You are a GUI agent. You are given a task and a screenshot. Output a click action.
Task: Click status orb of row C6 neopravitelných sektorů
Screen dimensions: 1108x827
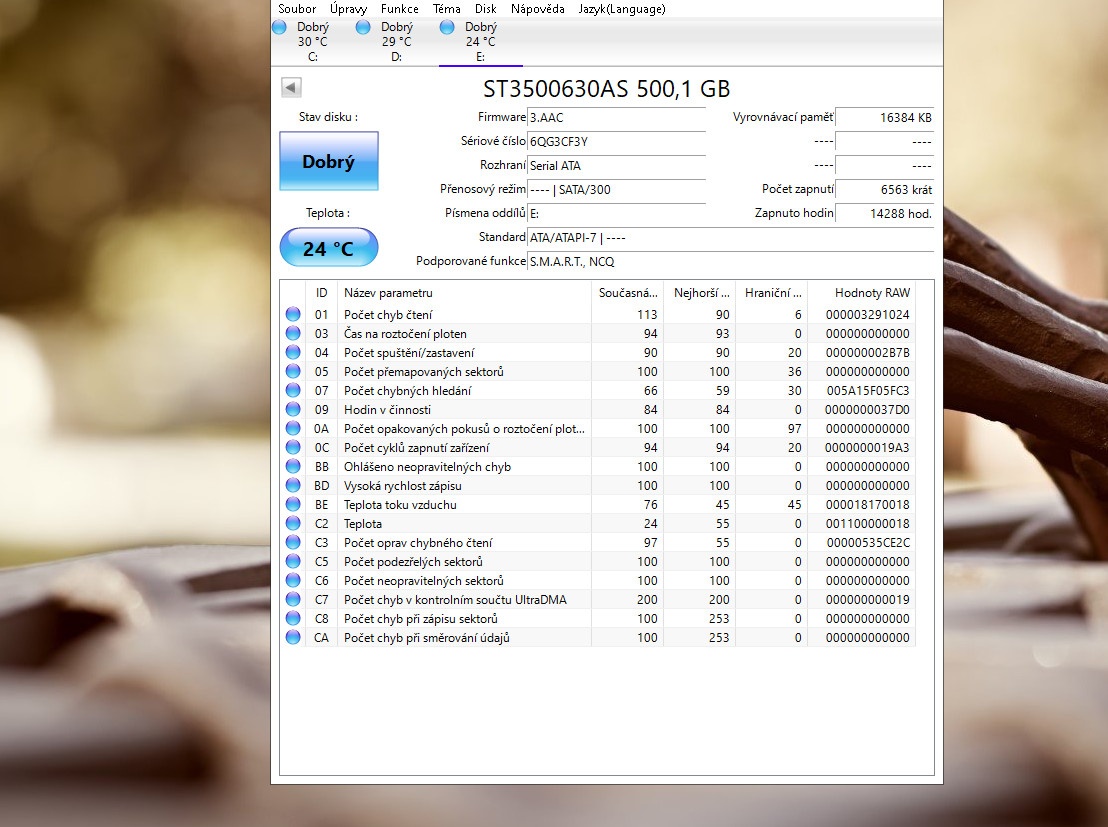point(293,580)
